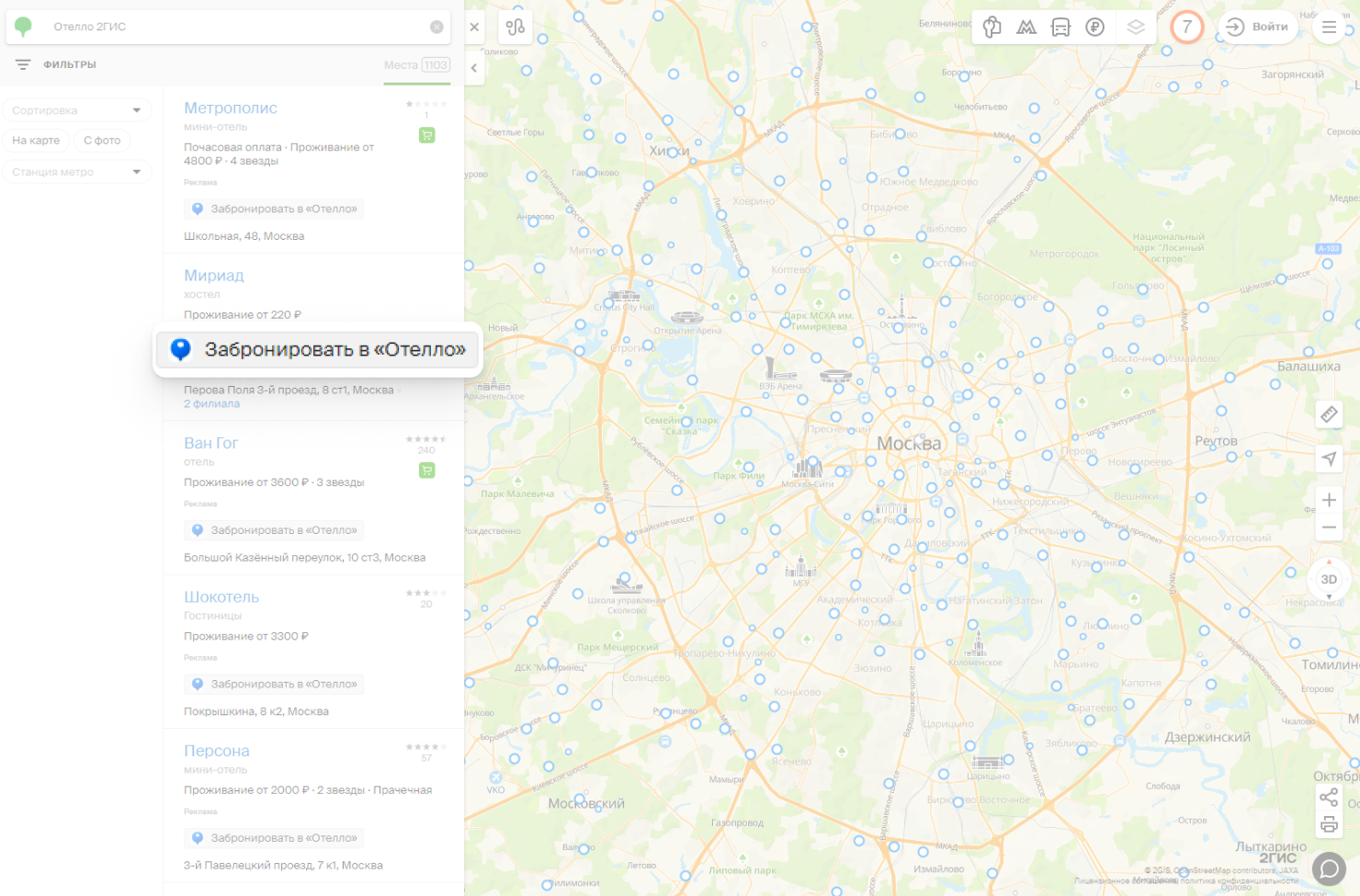
Task: Click address Покрышкина, 8 к2, Москва
Action: [256, 711]
